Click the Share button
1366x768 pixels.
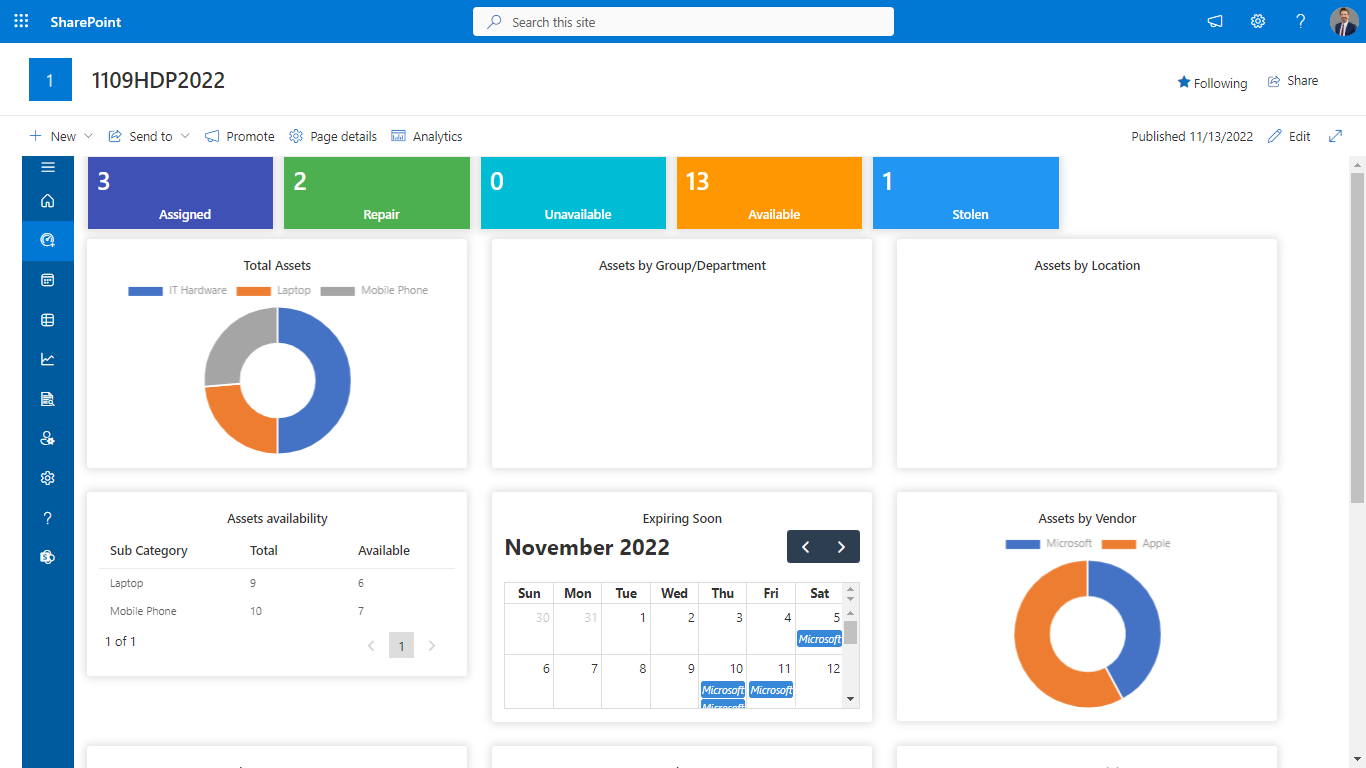1292,80
